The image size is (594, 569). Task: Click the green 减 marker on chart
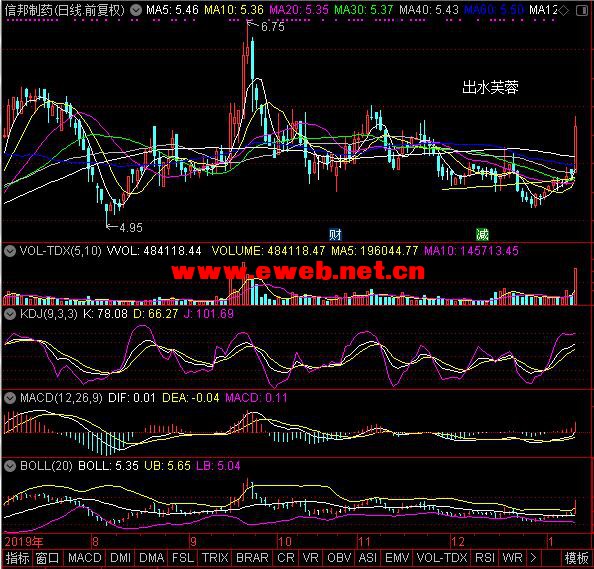click(482, 235)
